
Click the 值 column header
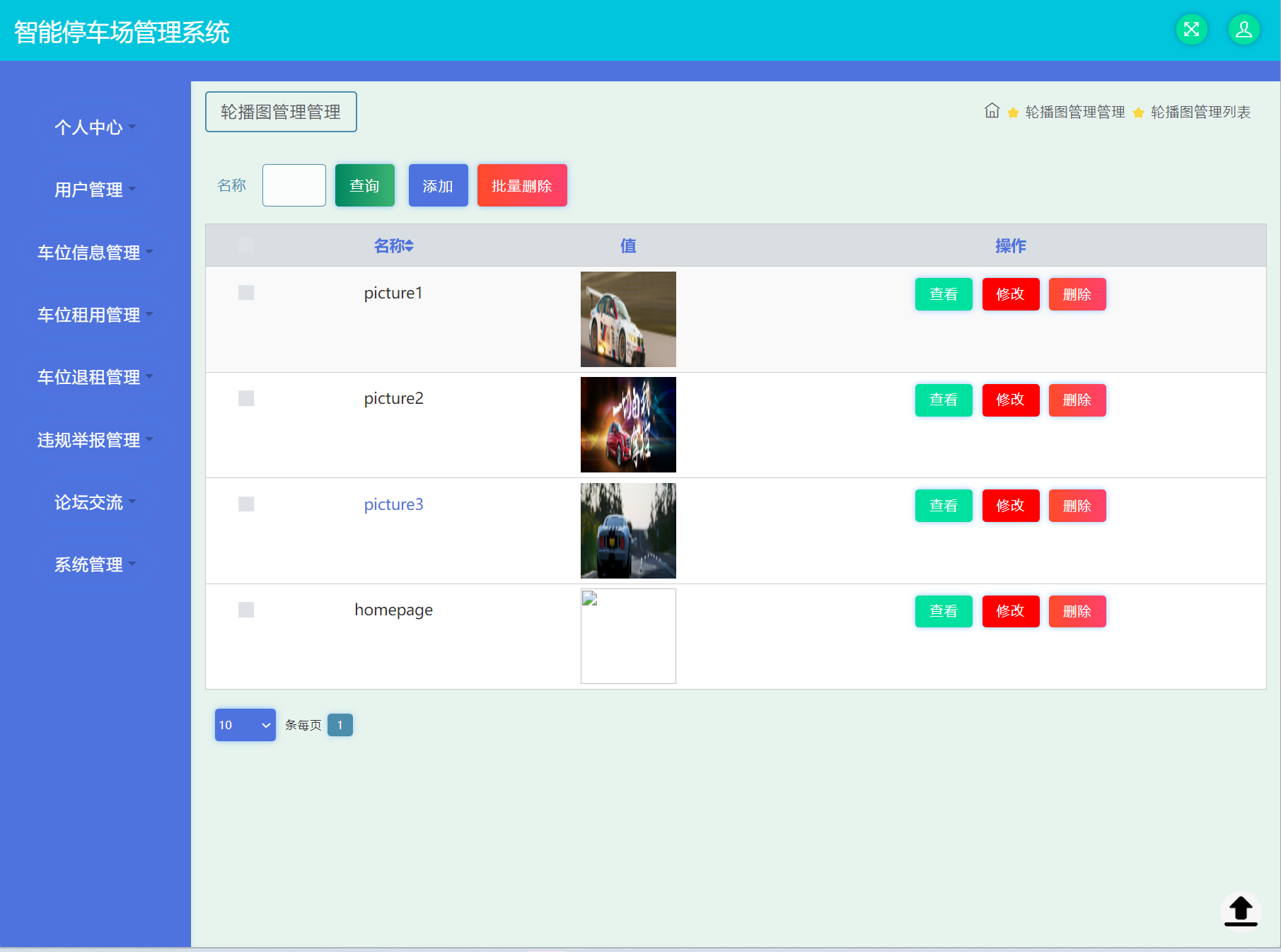point(628,245)
